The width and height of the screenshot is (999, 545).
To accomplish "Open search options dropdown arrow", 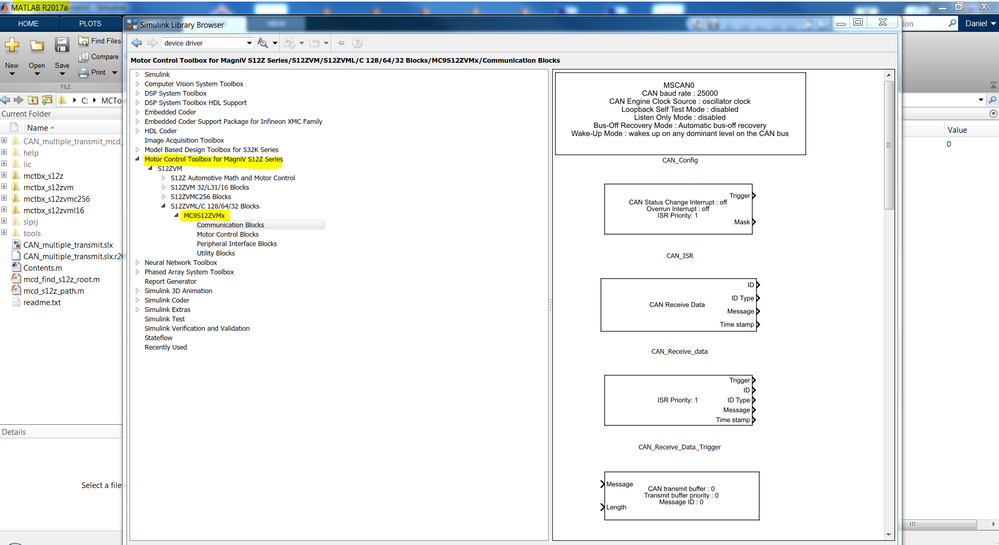I will pos(275,43).
